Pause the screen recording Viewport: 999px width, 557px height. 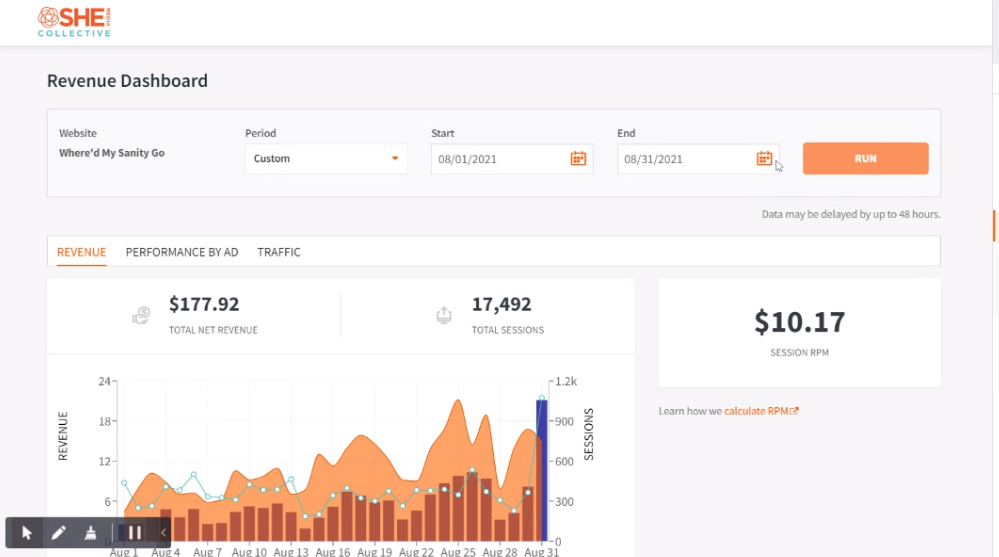[134, 533]
